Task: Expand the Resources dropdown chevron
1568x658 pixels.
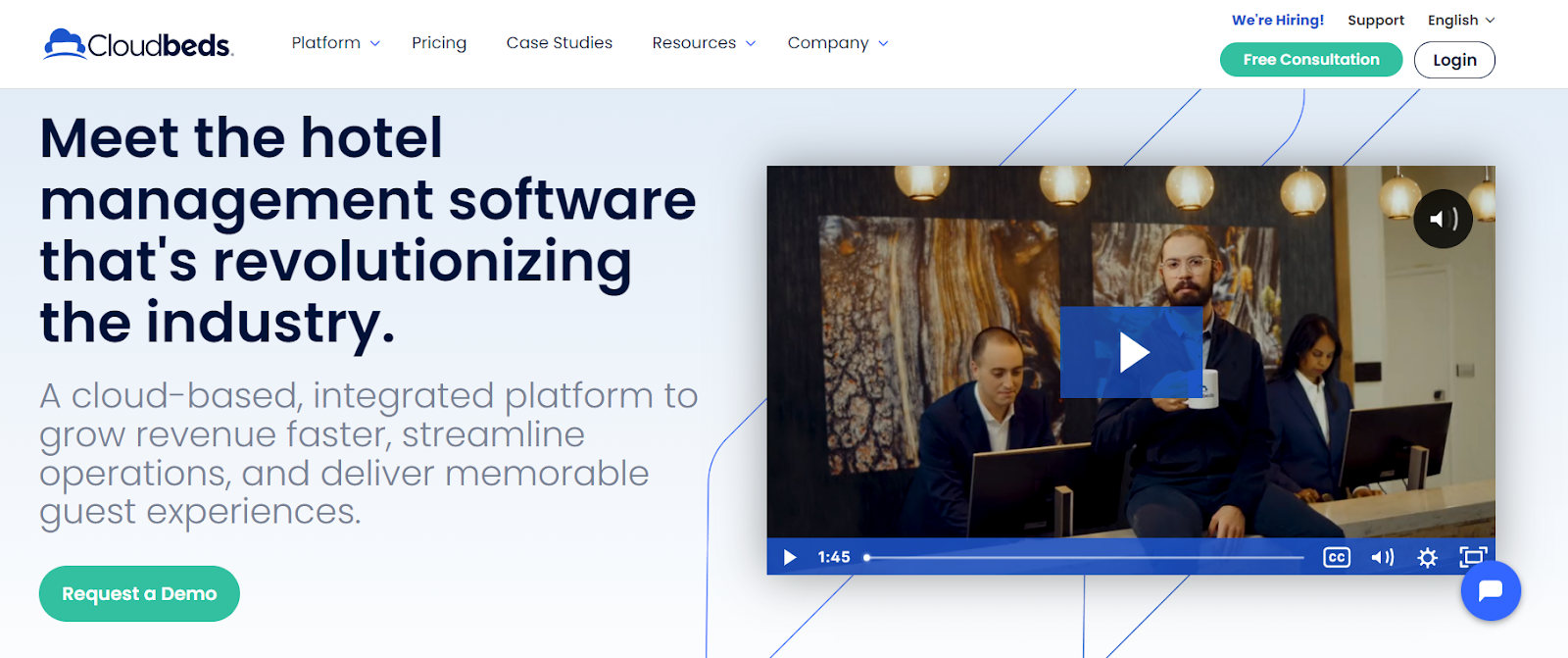Action: (751, 43)
